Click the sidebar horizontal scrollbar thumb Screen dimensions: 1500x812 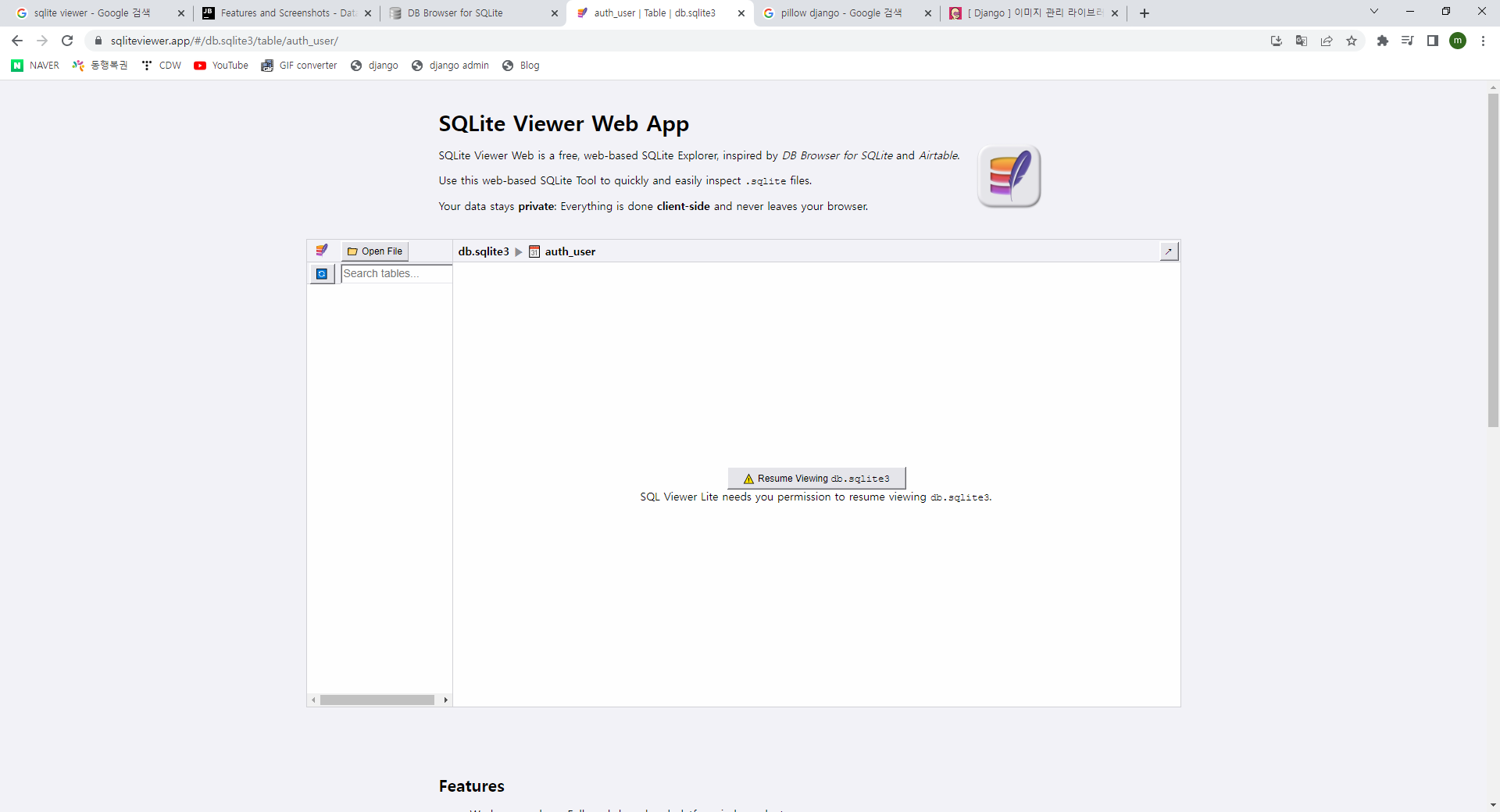point(377,700)
